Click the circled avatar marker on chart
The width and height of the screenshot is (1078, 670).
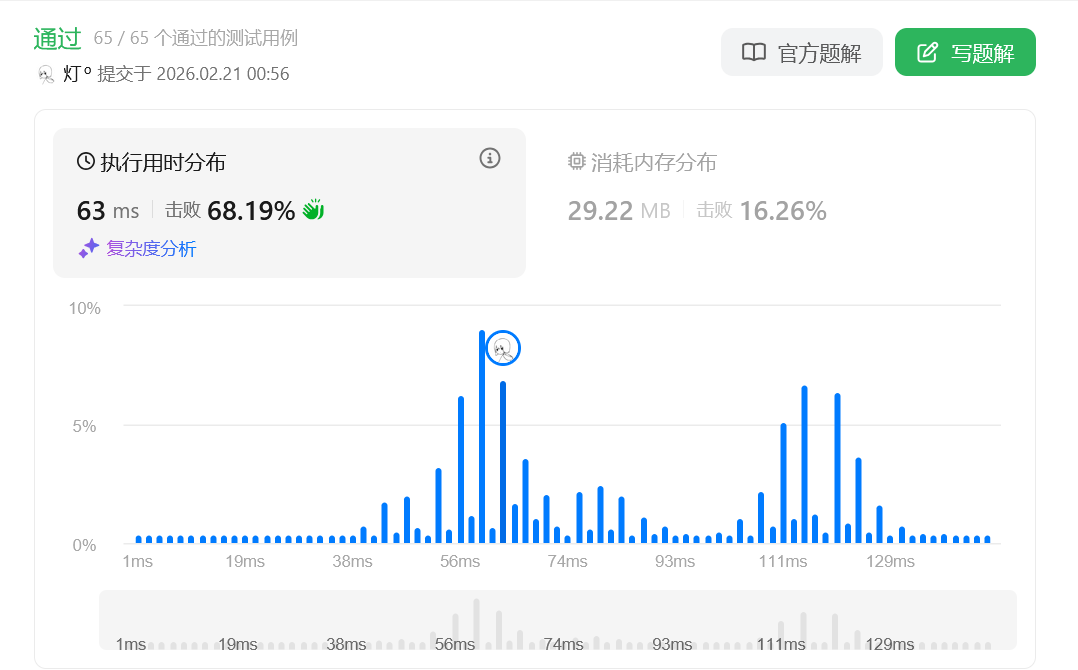504,348
